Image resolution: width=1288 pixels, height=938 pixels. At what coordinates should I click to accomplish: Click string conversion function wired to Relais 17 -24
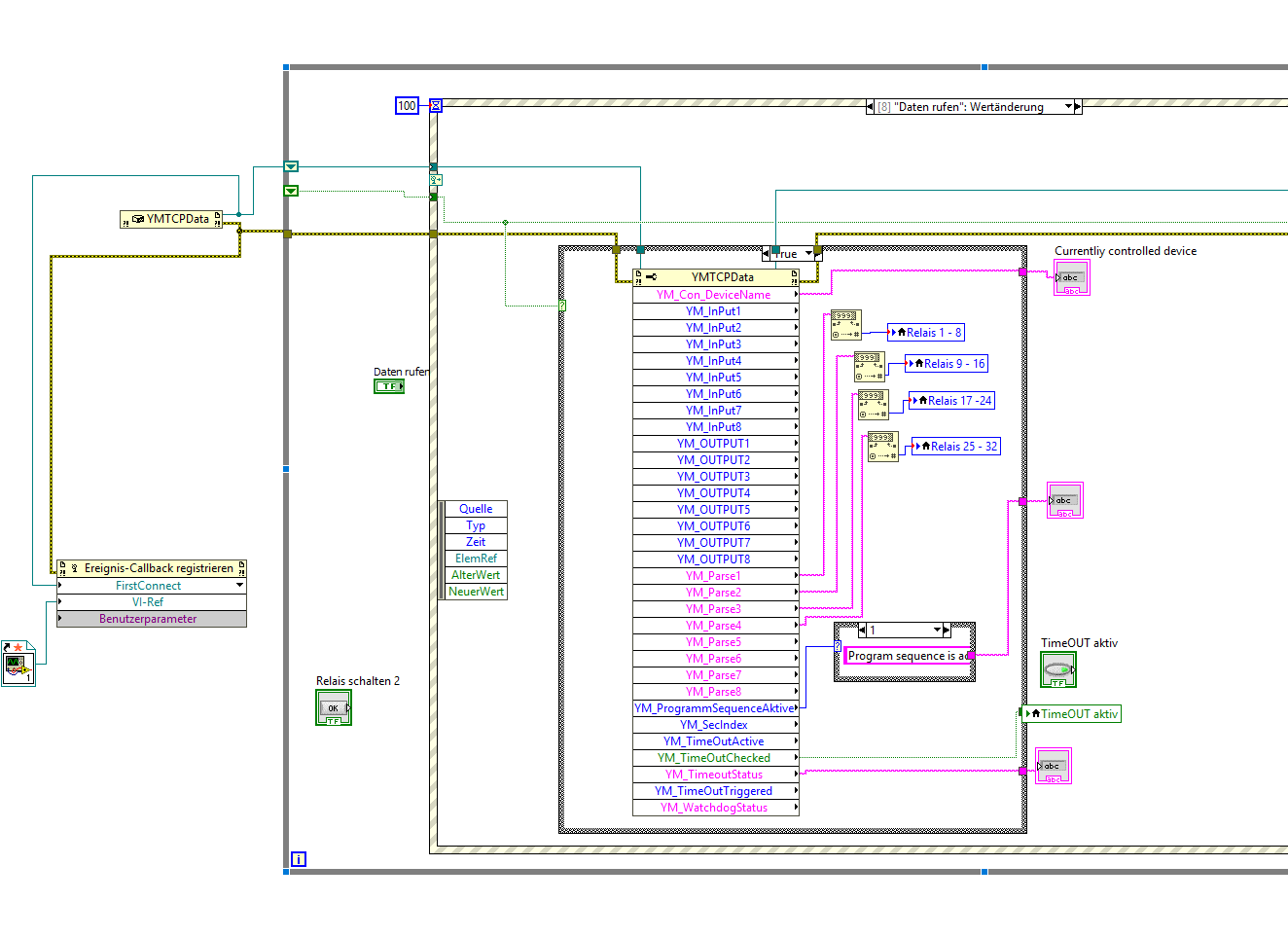point(874,405)
